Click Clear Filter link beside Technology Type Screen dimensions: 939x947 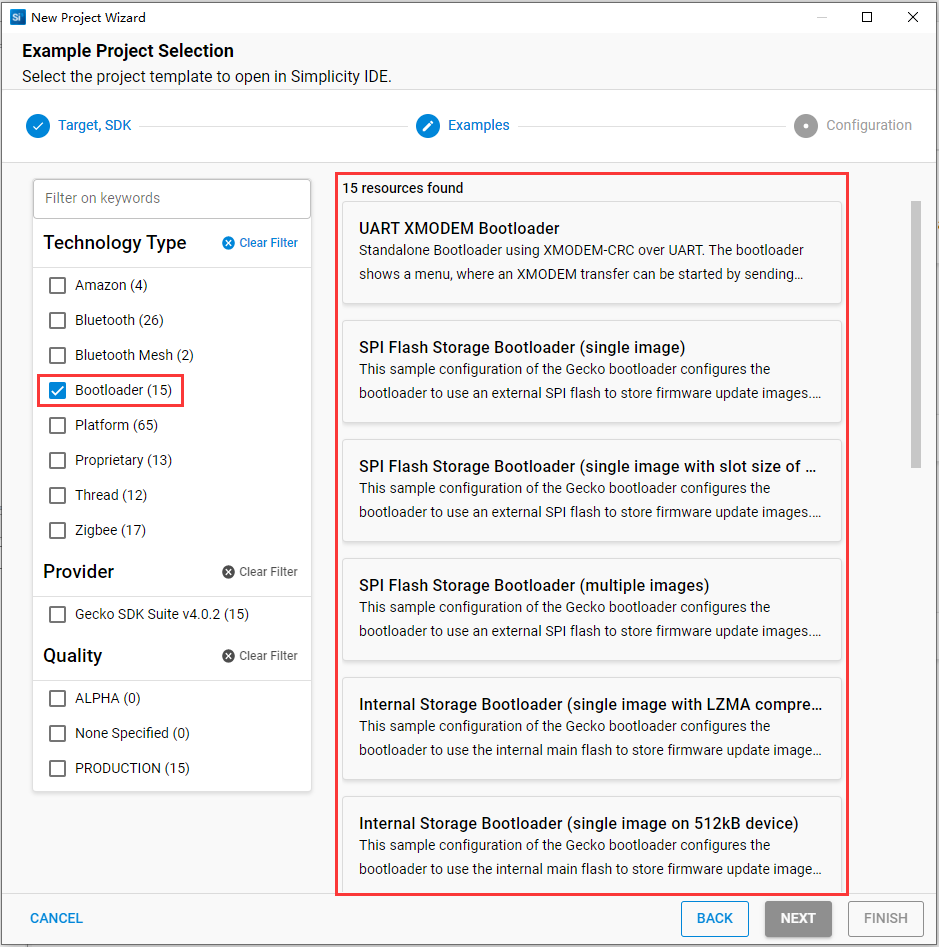268,243
